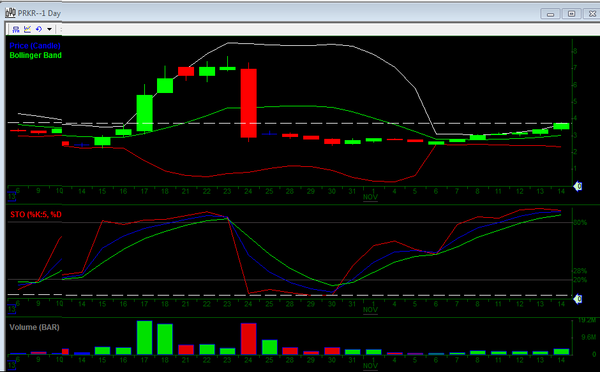Viewport: 600px width, 372px height.
Task: Click the red volume bar on the 24th
Action: pyautogui.click(x=249, y=339)
